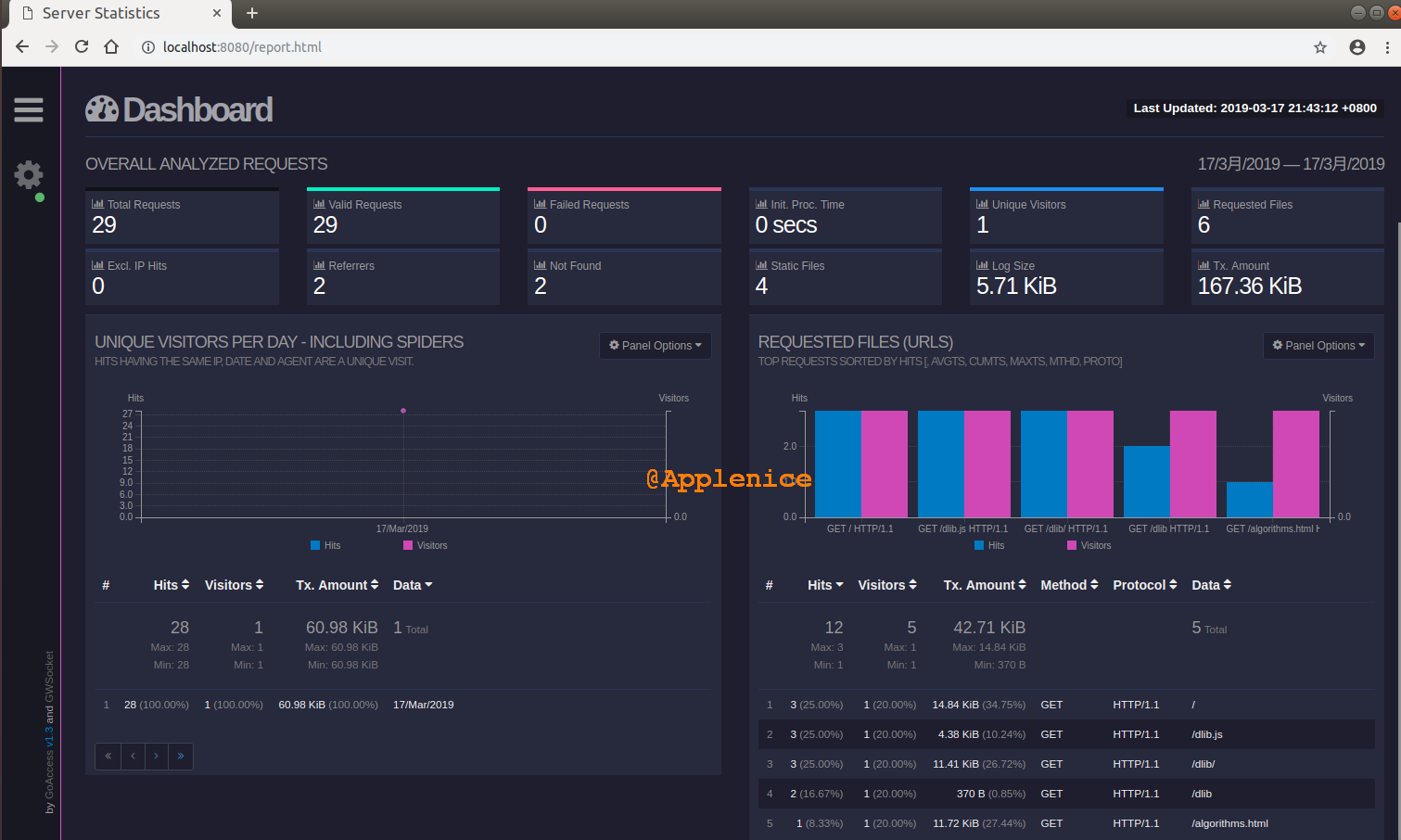Go to the browser home page

(111, 47)
